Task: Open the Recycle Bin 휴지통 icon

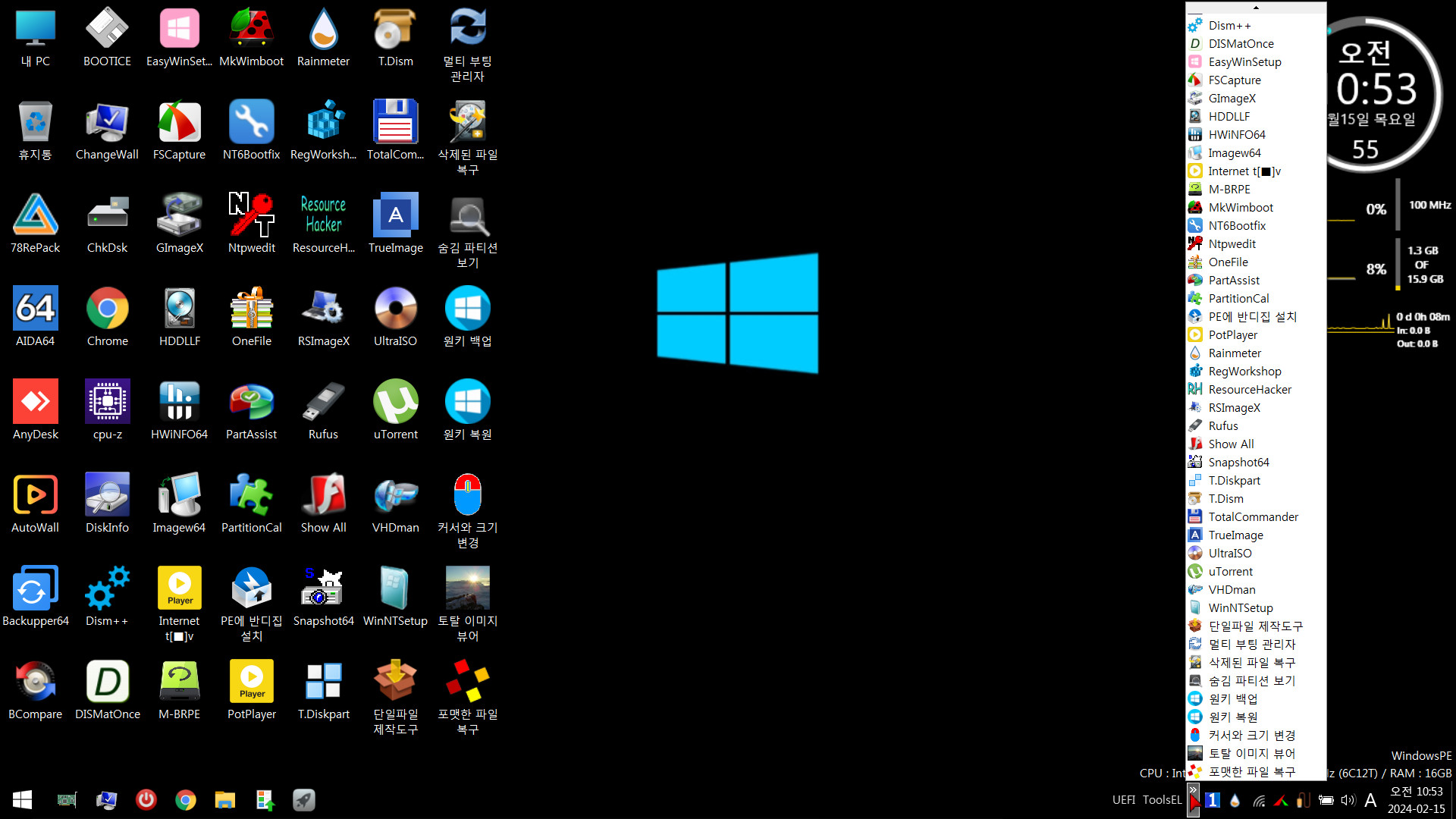Action: click(x=35, y=131)
